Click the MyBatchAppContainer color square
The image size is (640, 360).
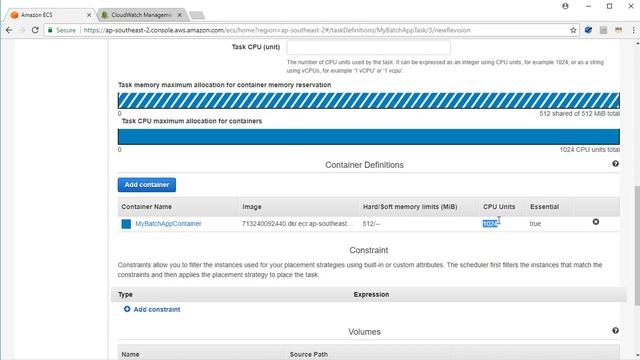tap(126, 224)
